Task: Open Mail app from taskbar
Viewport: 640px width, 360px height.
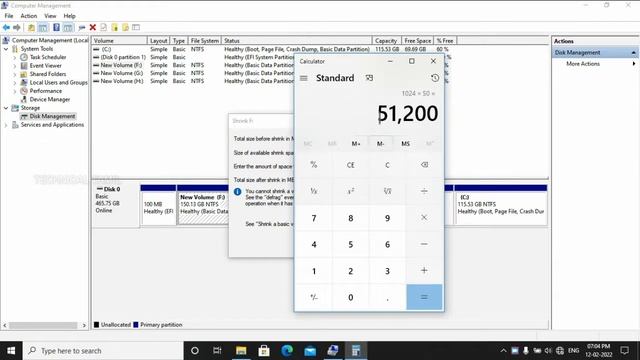Action: click(x=310, y=351)
